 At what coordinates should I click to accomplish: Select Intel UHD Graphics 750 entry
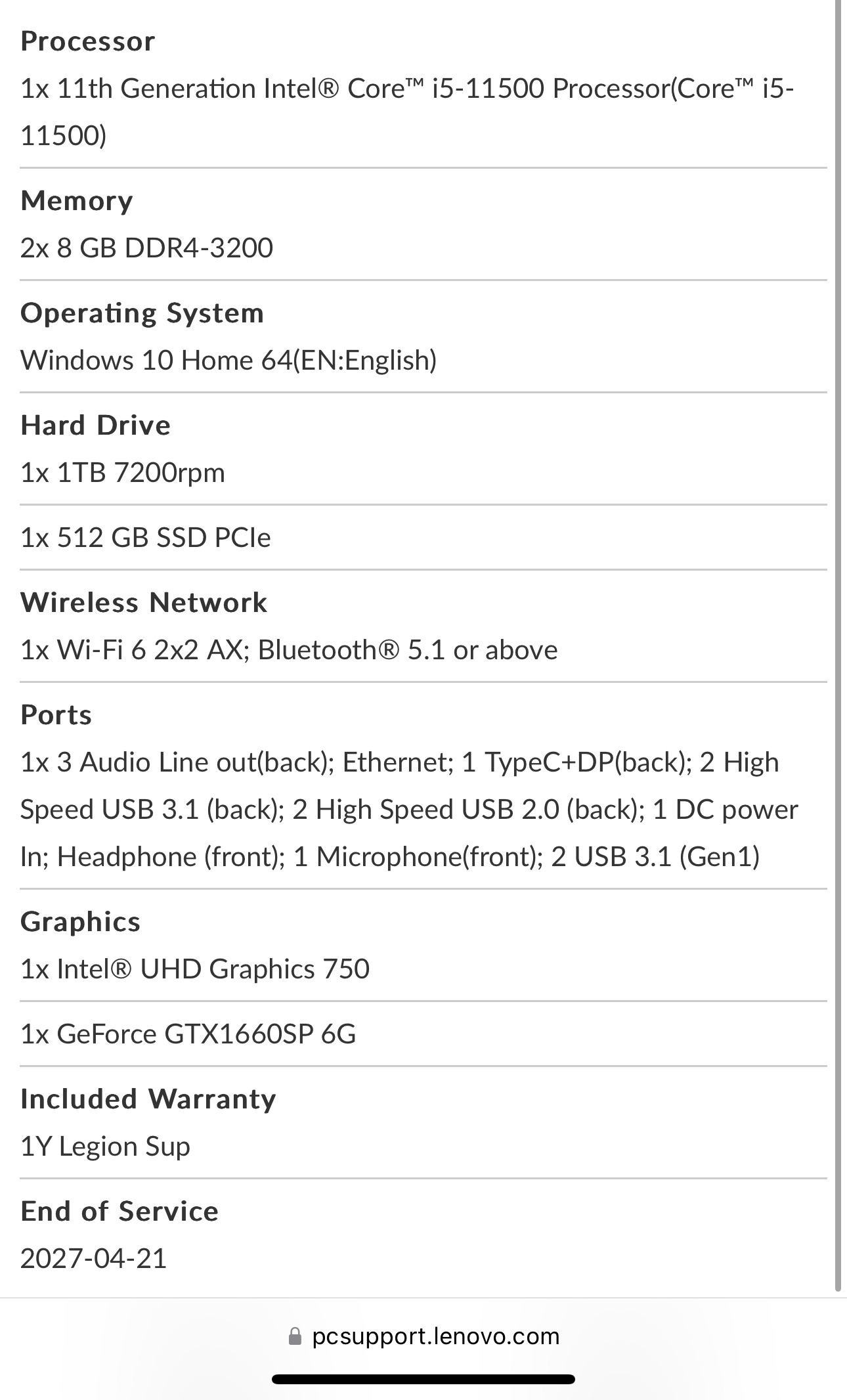point(195,969)
